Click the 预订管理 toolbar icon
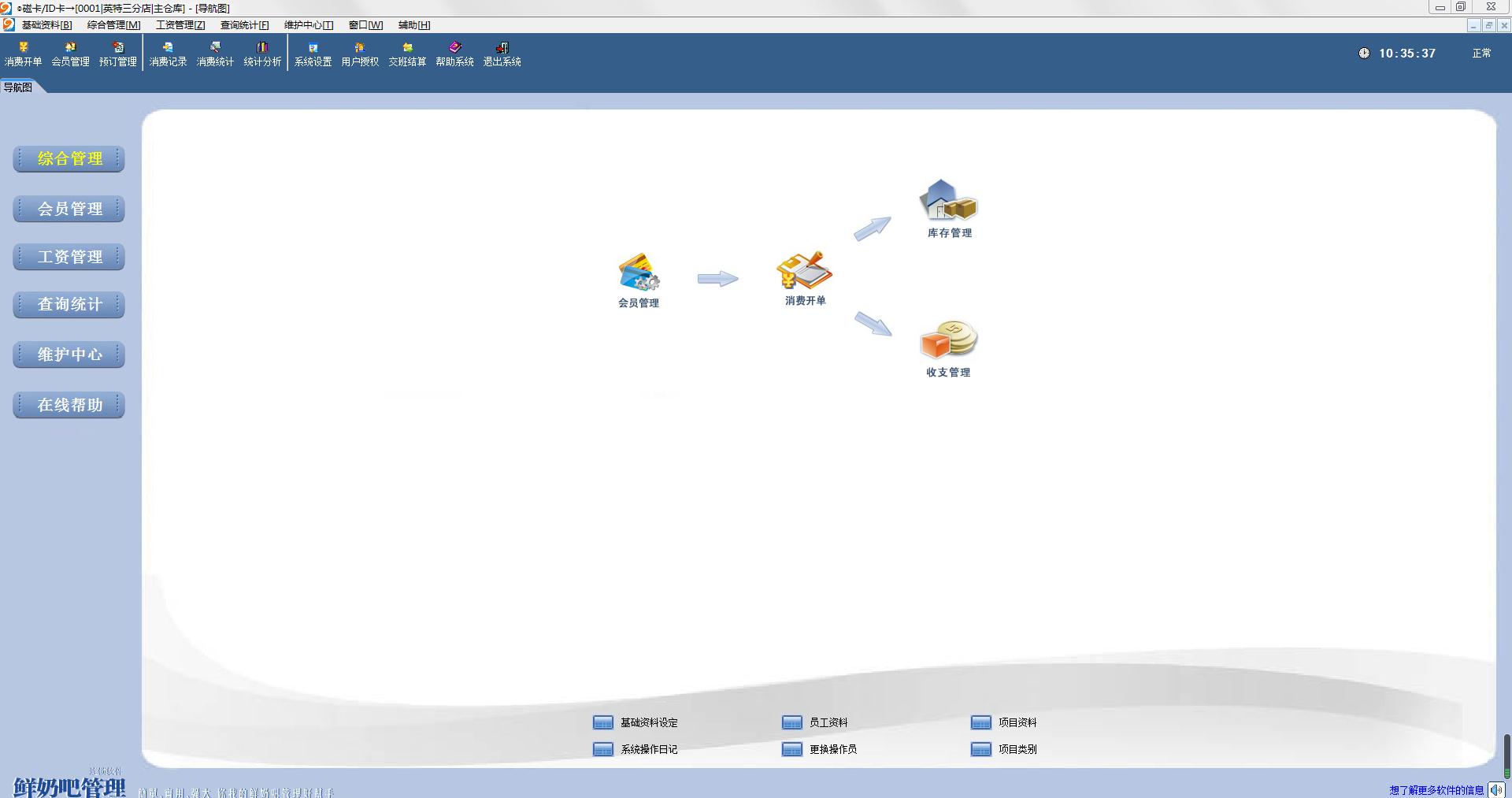The height and width of the screenshot is (798, 1512). 118,54
